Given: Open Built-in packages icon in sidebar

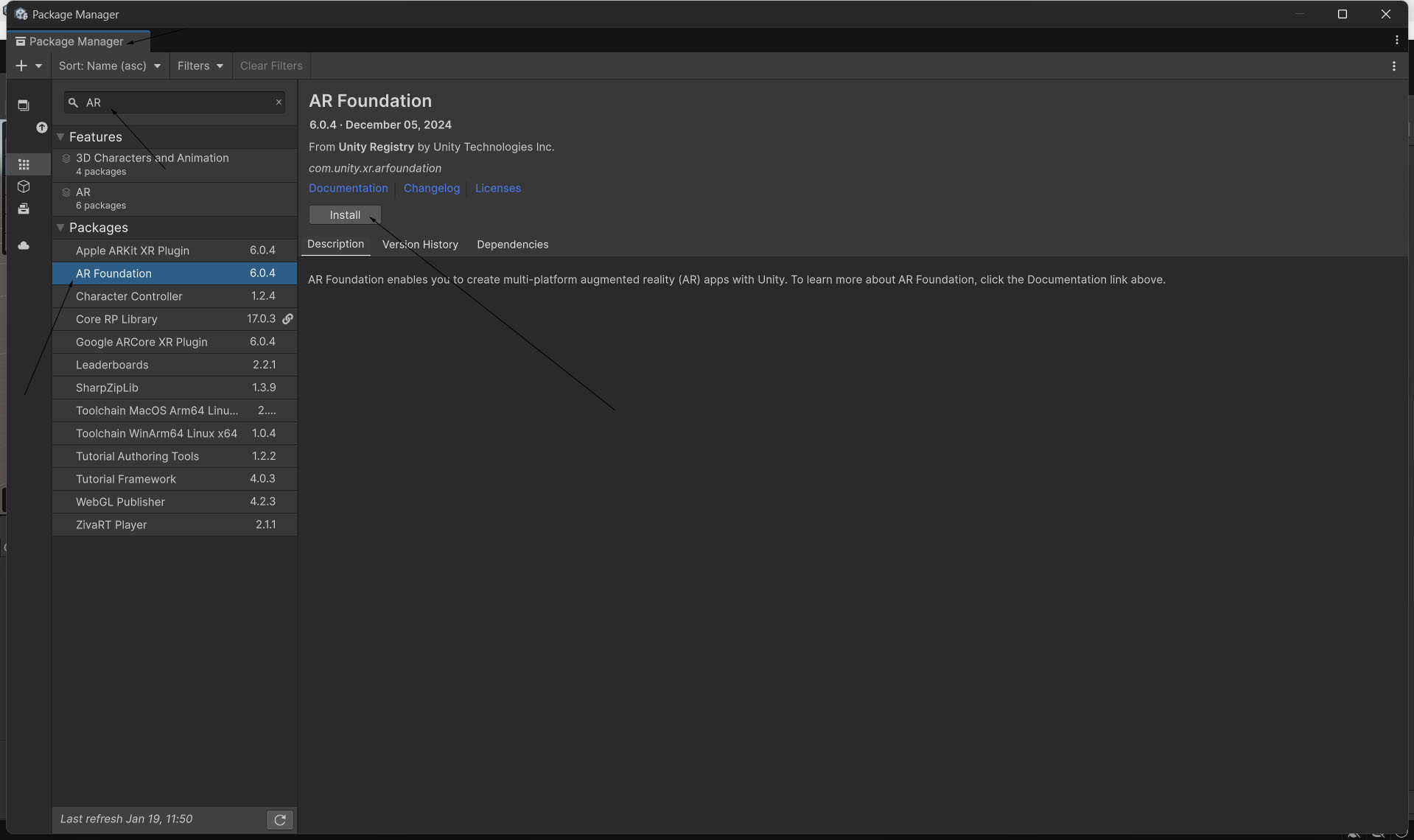Looking at the screenshot, I should coord(24,209).
